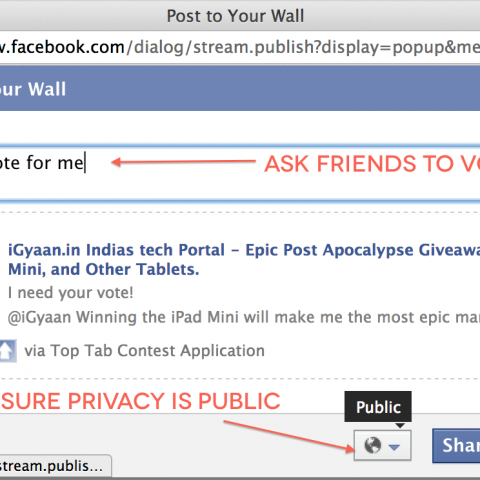Click the red arrow pointing at privacy selector

[x=289, y=437]
